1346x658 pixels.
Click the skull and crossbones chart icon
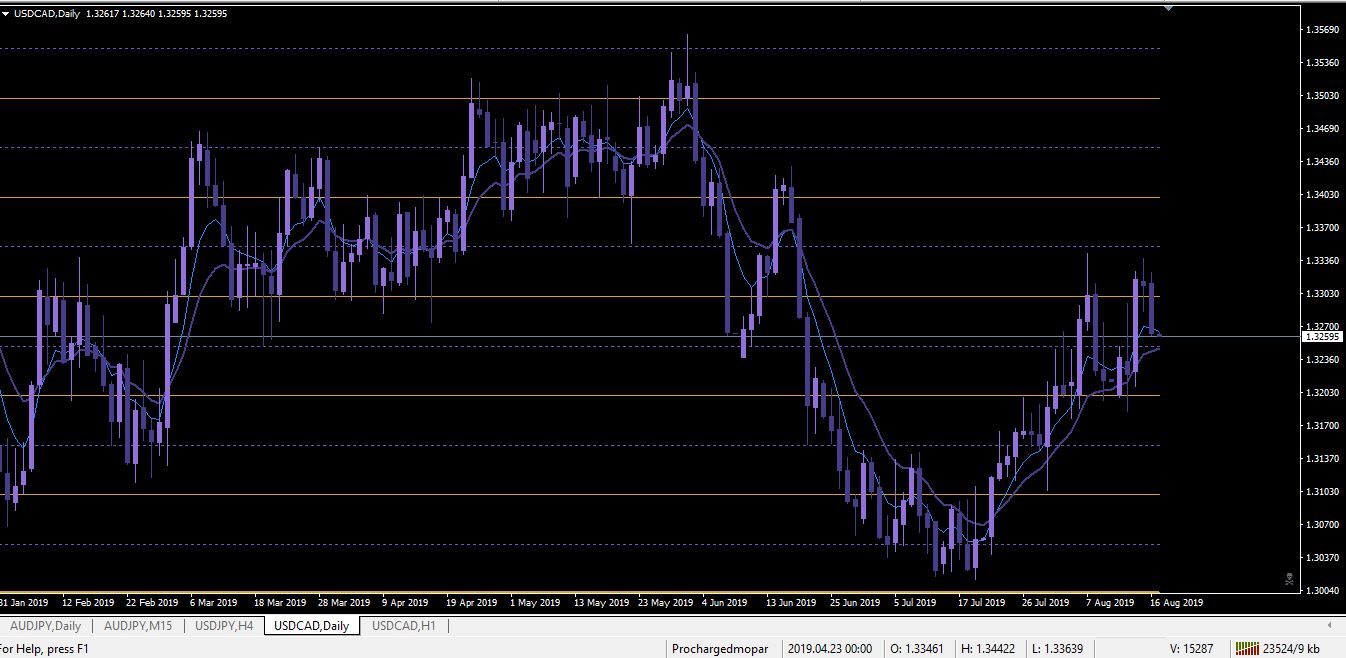click(1289, 577)
